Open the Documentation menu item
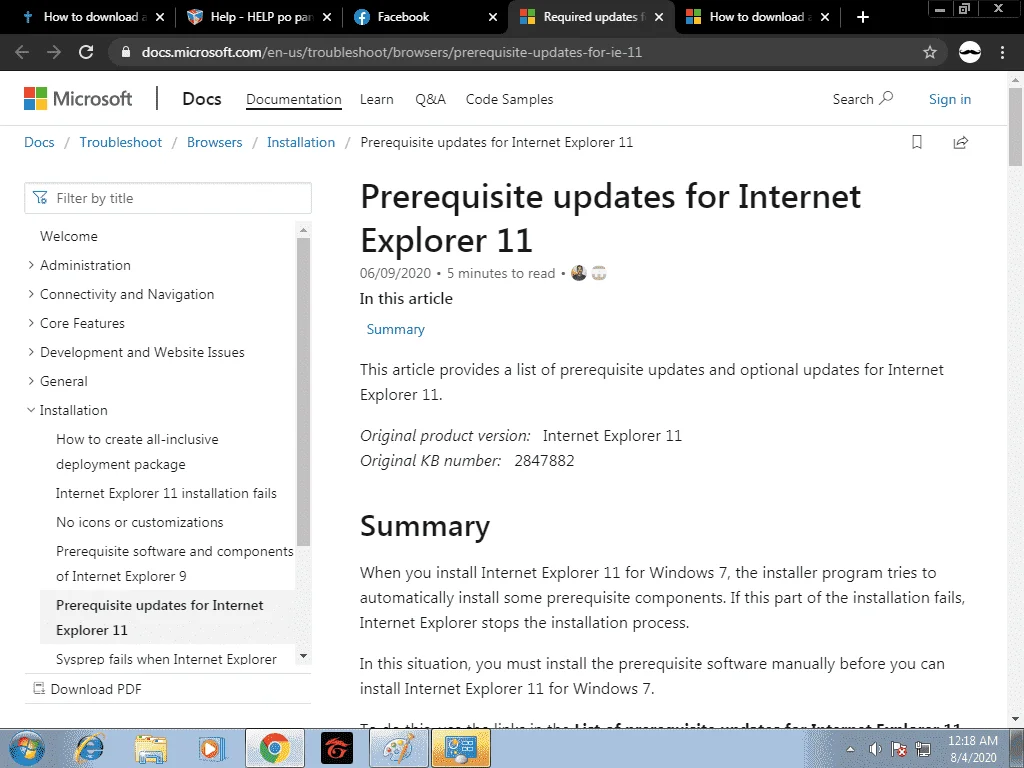 point(294,99)
